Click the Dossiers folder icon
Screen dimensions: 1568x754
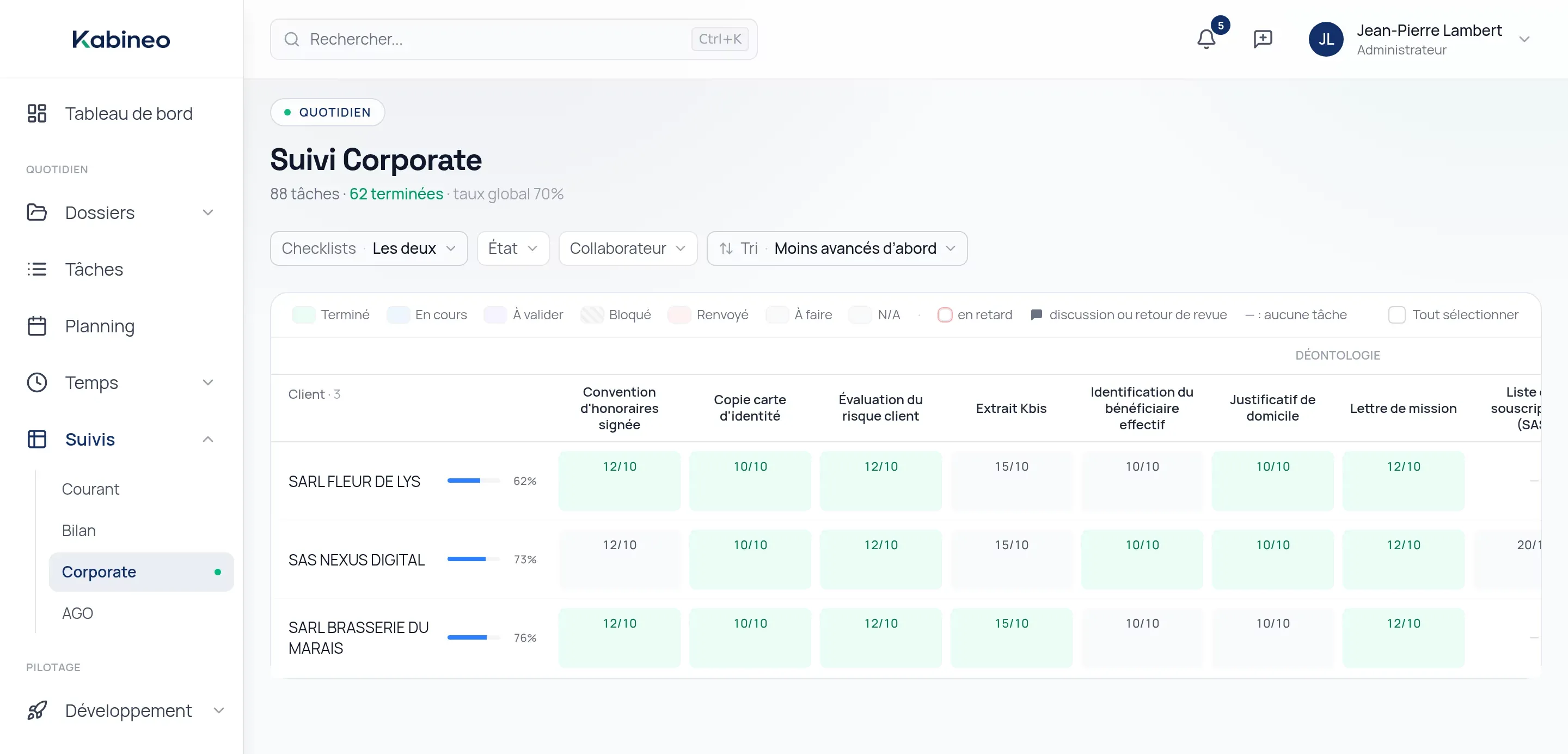coord(36,212)
